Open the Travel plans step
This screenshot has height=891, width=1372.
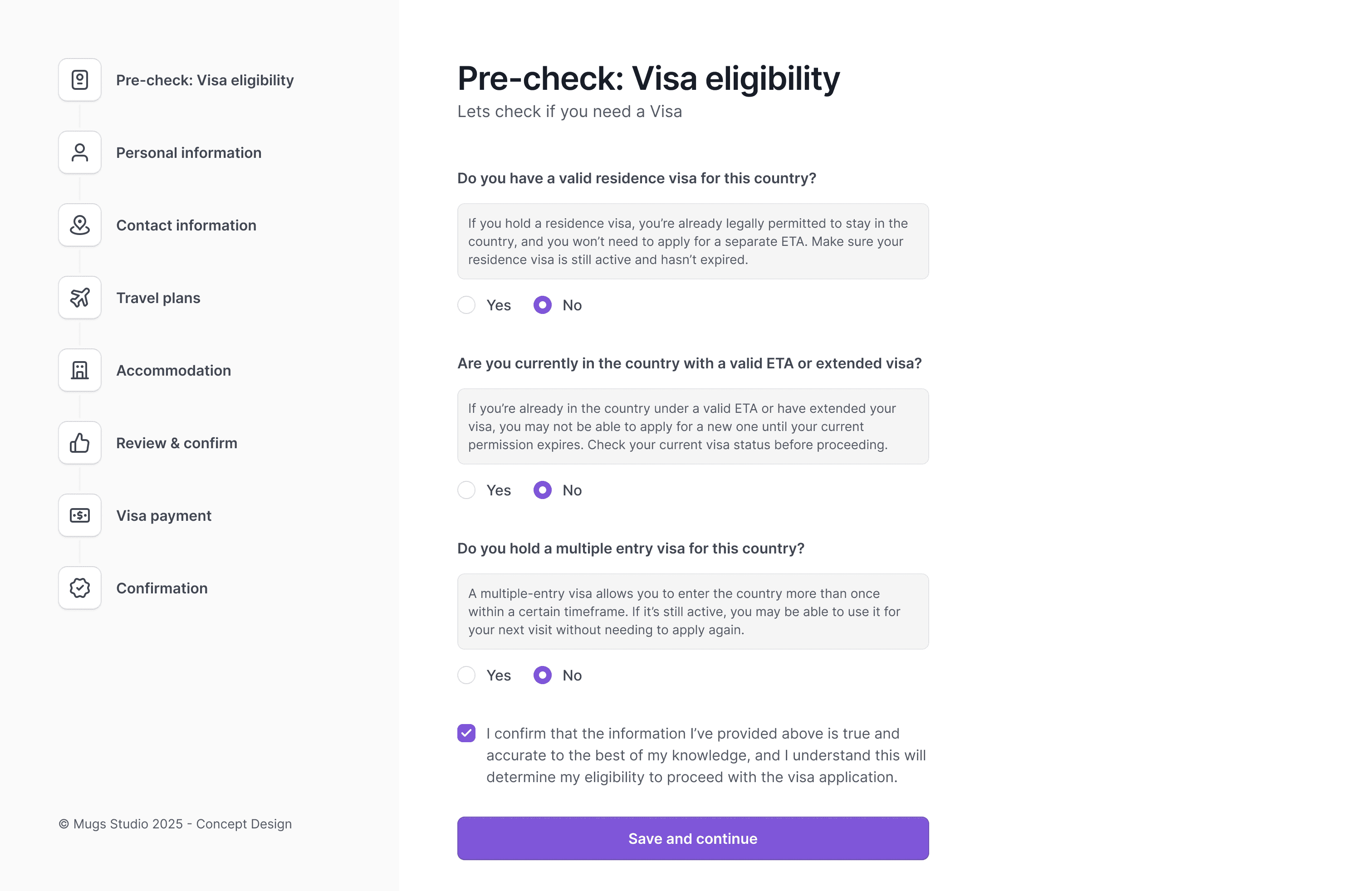click(x=158, y=298)
